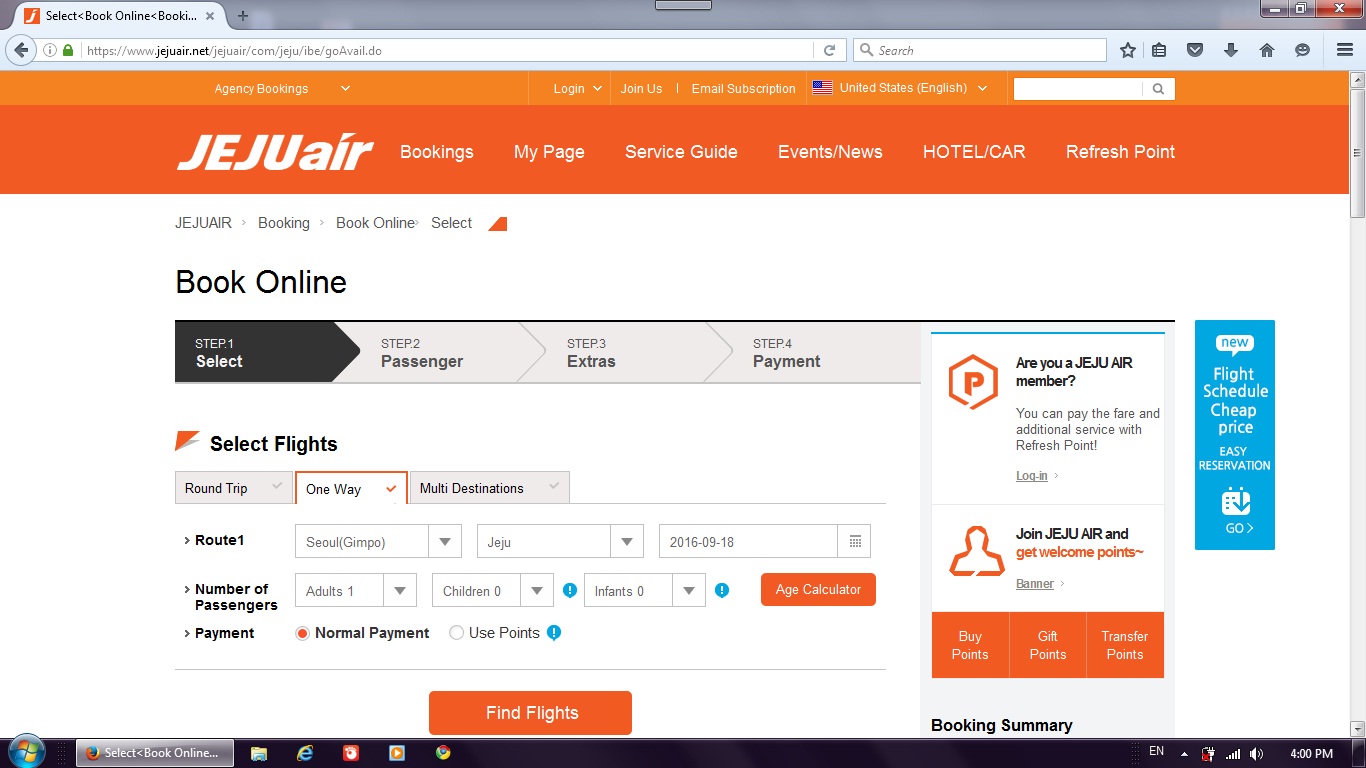This screenshot has width=1366, height=768.
Task: Click the Firefox Search box
Action: click(x=980, y=50)
